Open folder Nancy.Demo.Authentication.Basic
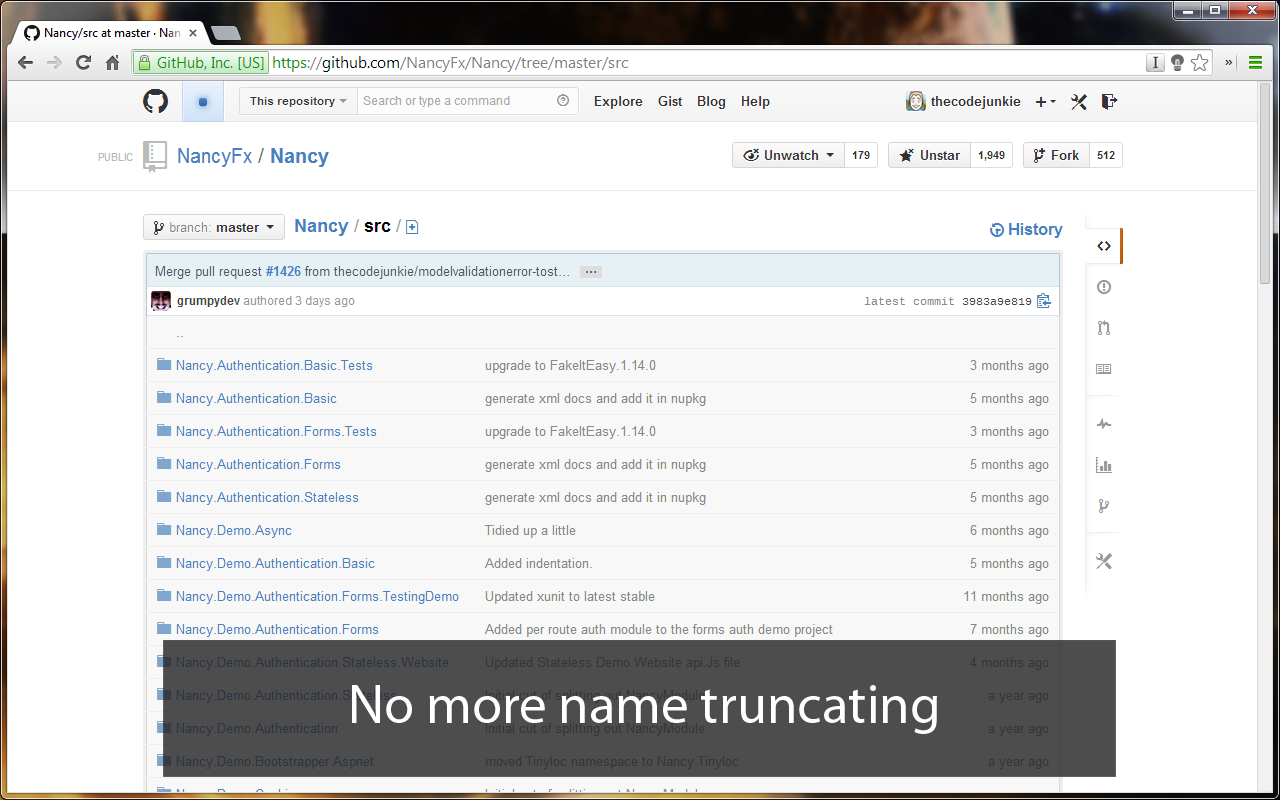The height and width of the screenshot is (800, 1280). tap(275, 563)
